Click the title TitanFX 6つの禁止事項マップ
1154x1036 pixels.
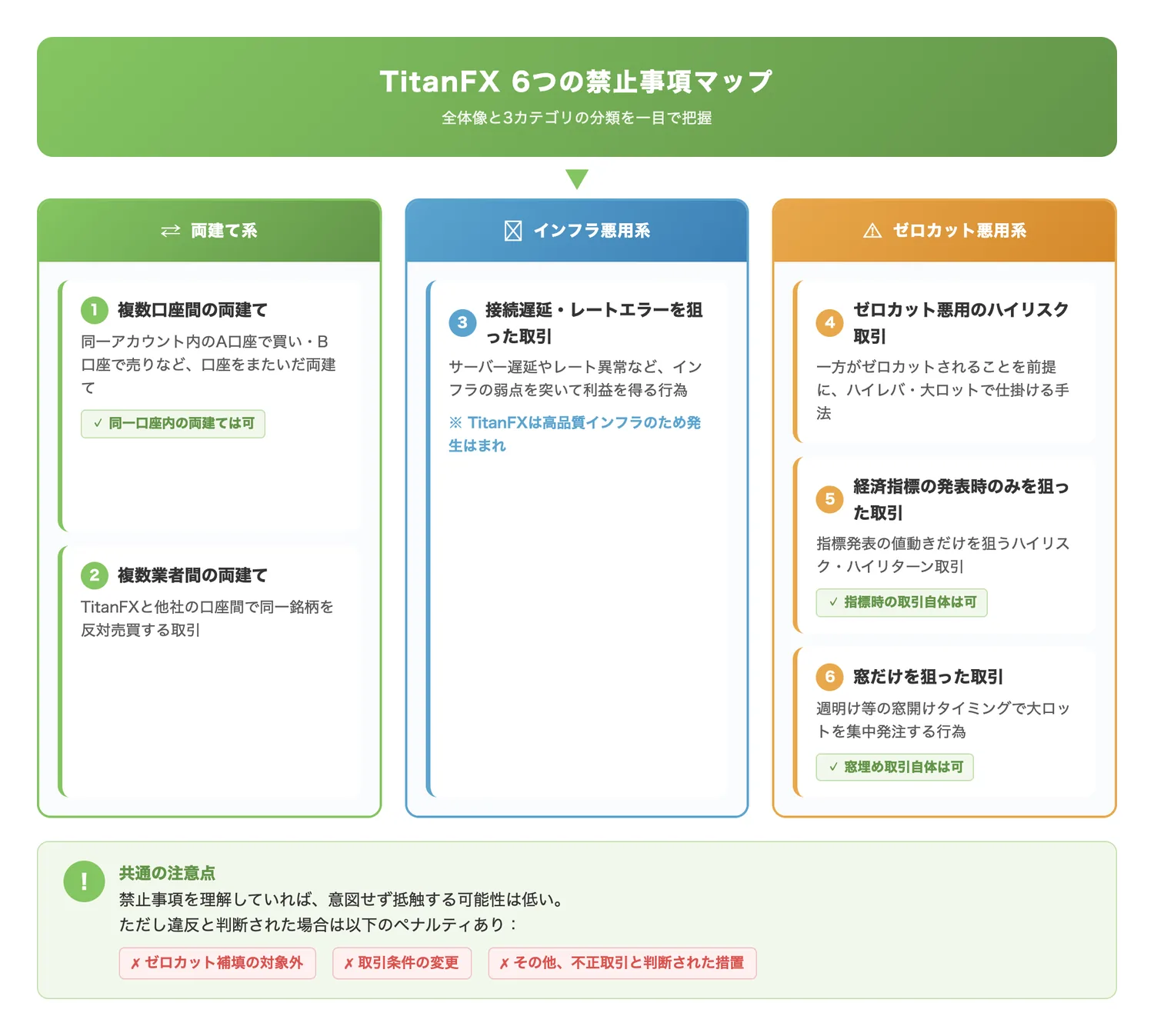(576, 82)
